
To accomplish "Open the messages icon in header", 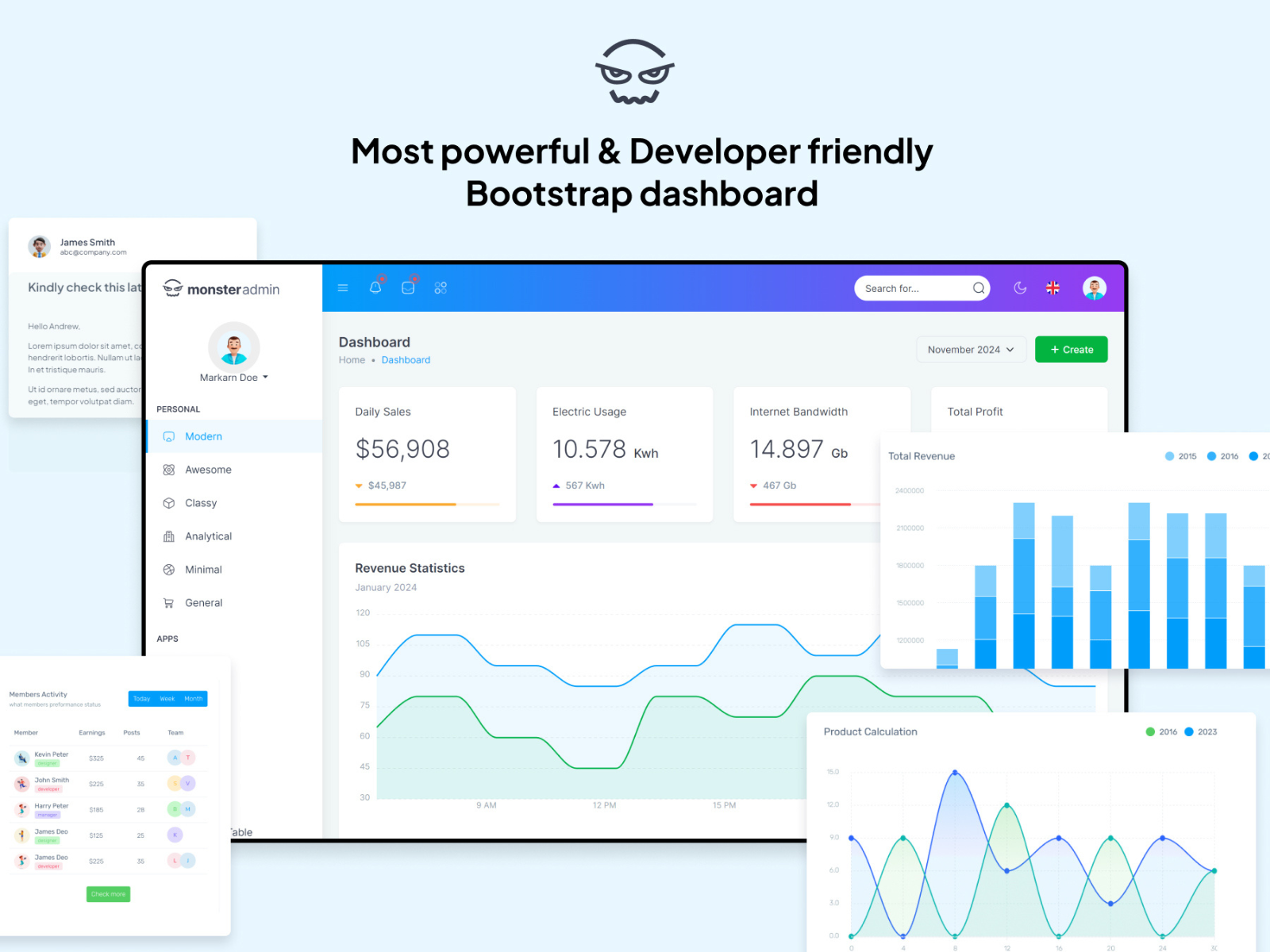I will (x=408, y=288).
